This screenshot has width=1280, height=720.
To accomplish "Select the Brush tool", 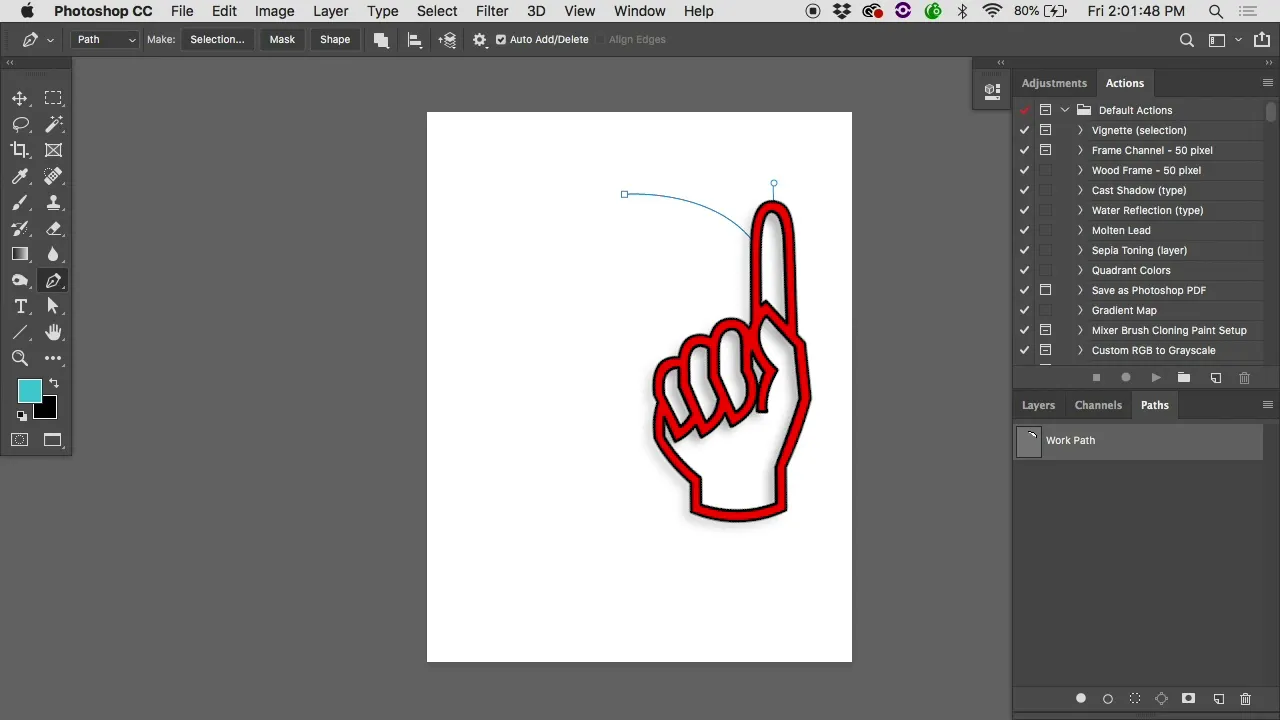I will (20, 202).
